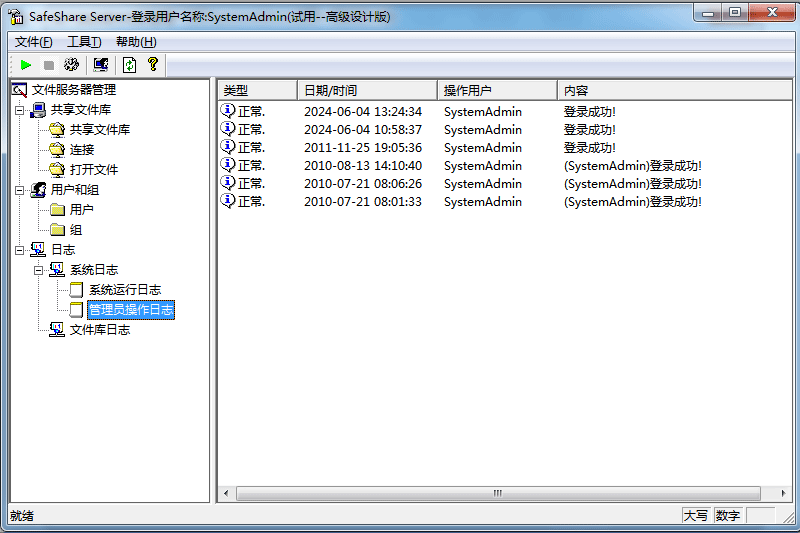Click (SystemAdmin)登录成功! in the 2010-08-13 row
Image resolution: width=800 pixels, height=533 pixels.
click(633, 166)
